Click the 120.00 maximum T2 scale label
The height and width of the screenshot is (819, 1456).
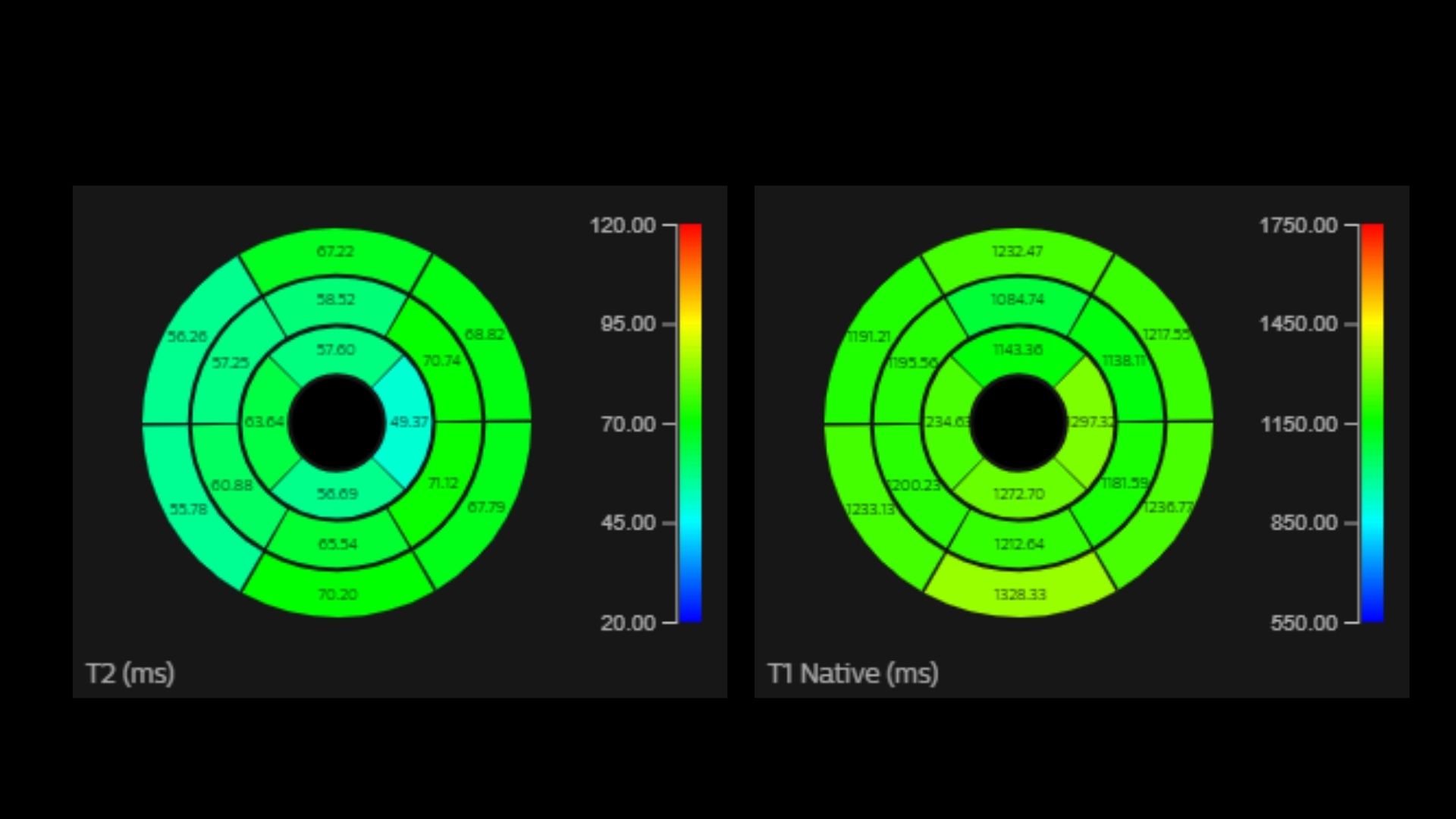(x=623, y=225)
